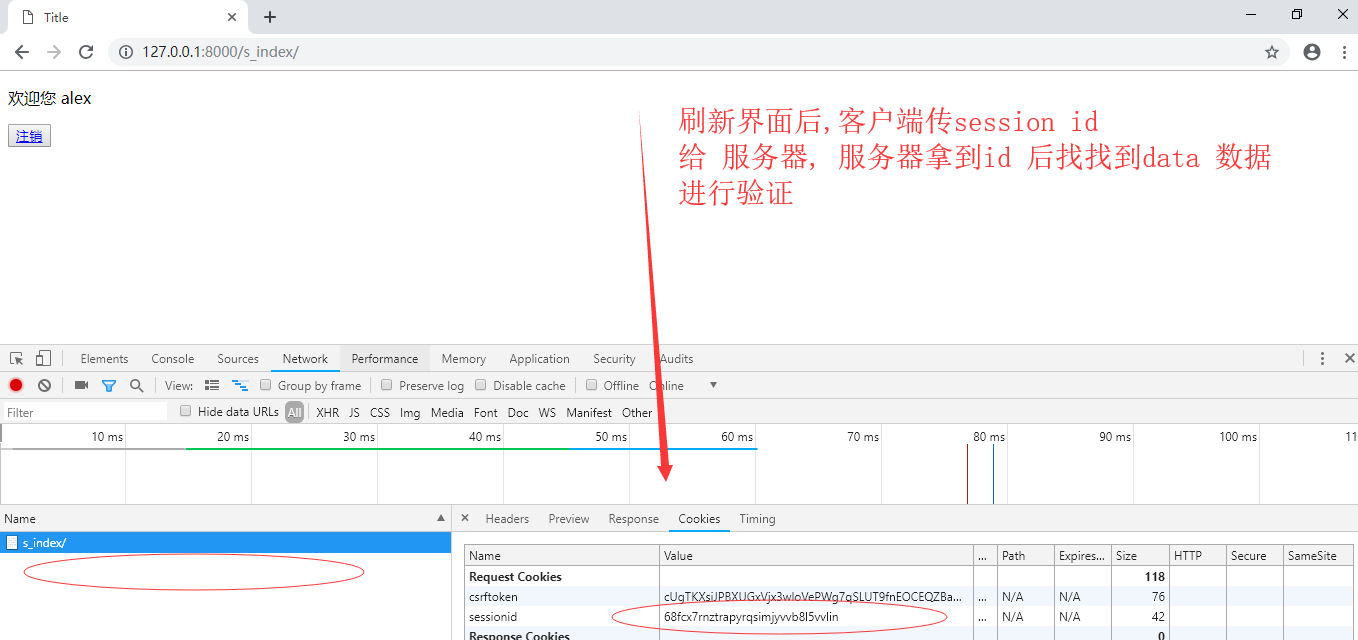The width and height of the screenshot is (1358, 640).
Task: Click the browser forward arrow
Action: click(x=54, y=52)
